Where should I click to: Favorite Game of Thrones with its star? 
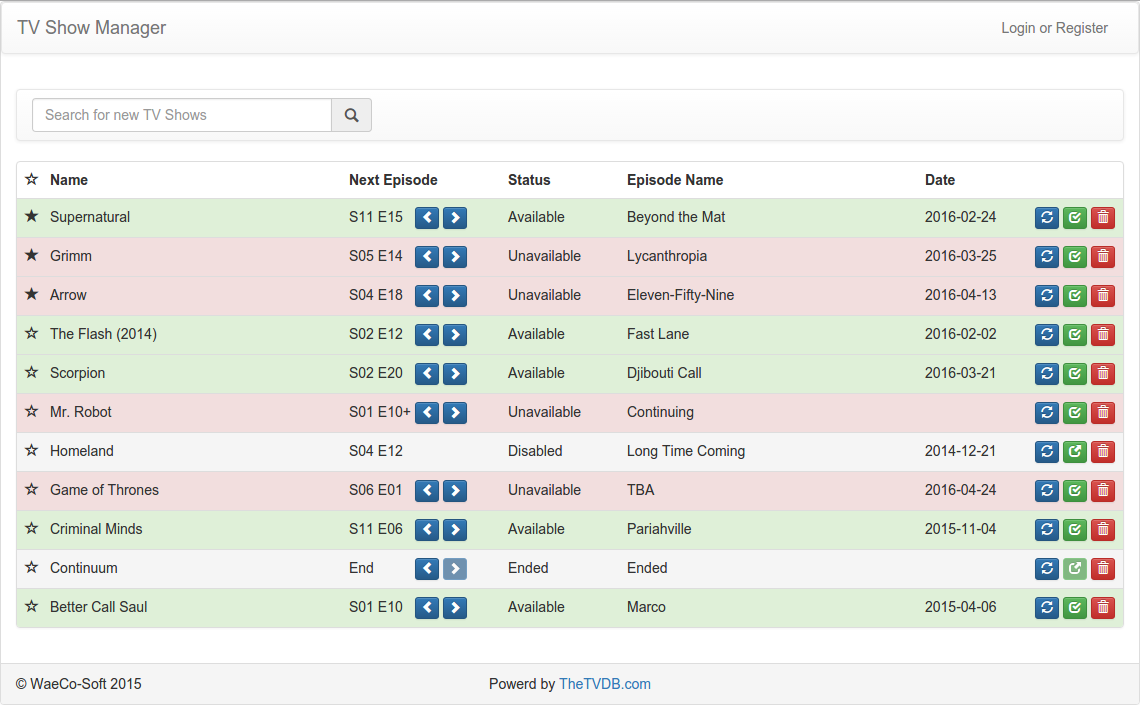pos(31,489)
